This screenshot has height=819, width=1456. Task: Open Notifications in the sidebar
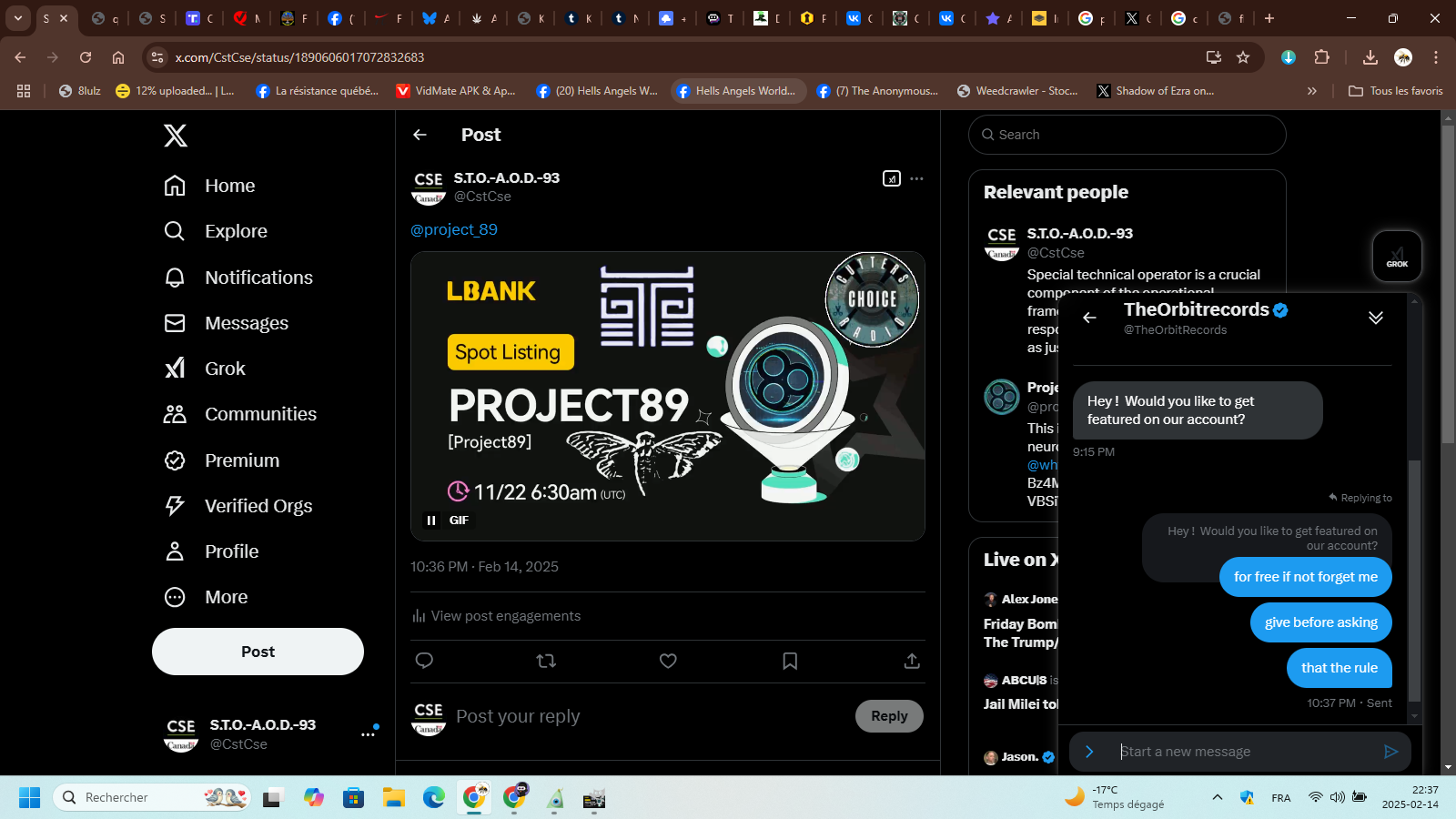(238, 278)
